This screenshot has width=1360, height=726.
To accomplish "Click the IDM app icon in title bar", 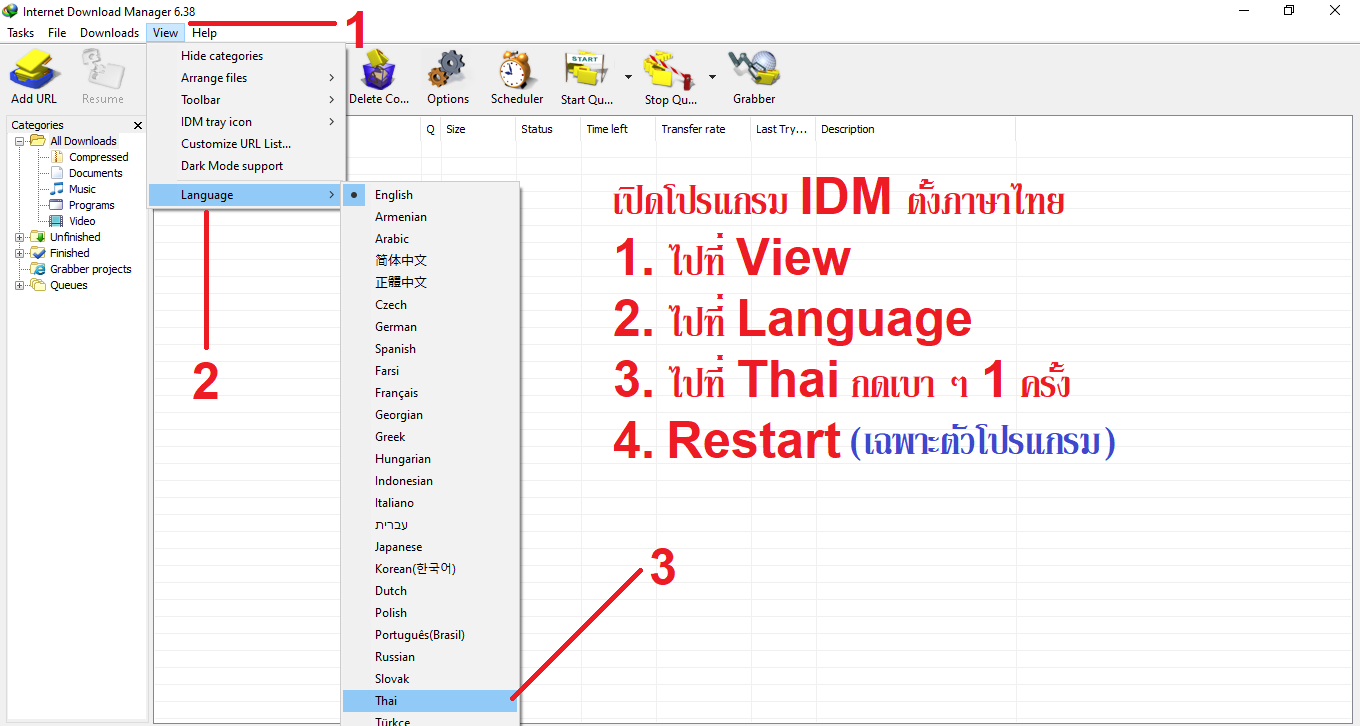I will click(11, 11).
